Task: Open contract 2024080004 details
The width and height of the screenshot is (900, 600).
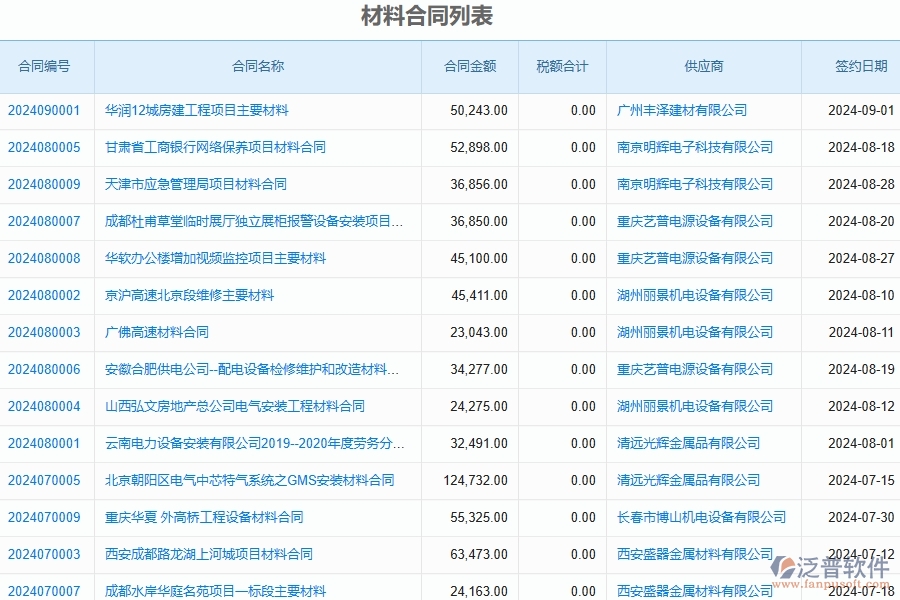Action: [x=46, y=406]
